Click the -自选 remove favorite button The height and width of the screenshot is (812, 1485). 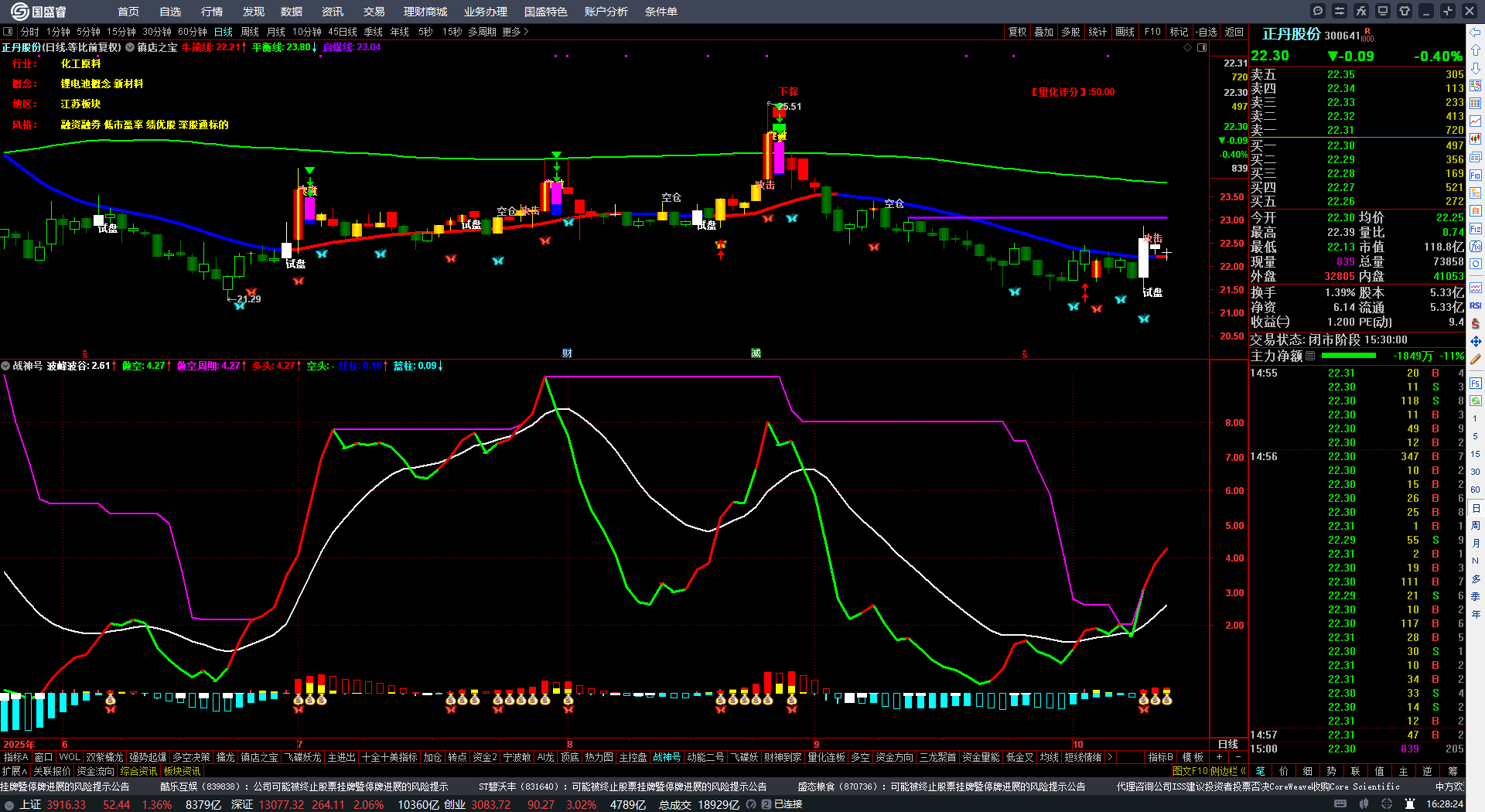[x=1207, y=32]
